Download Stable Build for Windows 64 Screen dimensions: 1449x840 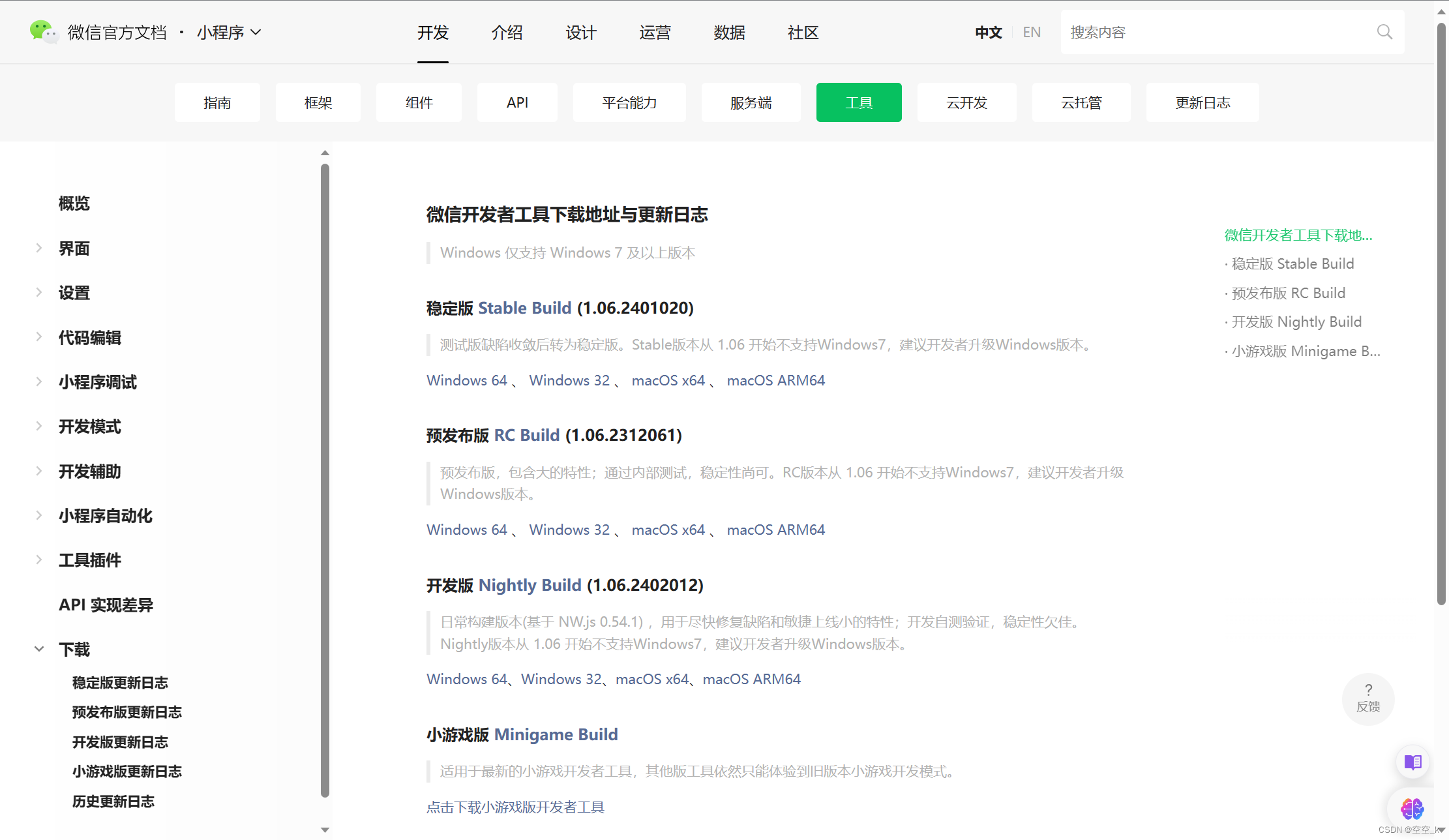(467, 380)
